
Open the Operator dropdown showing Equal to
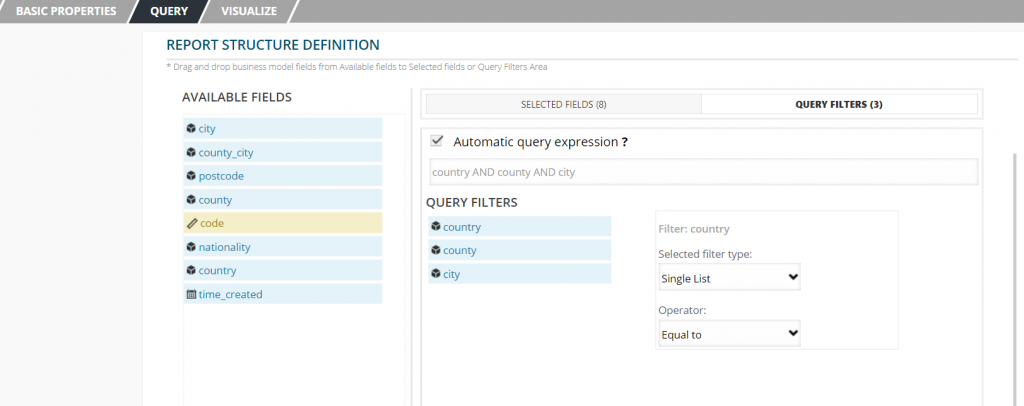point(729,334)
